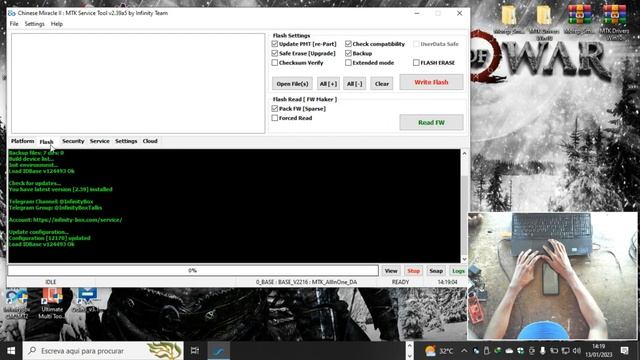The image size is (640, 360).
Task: Open the network tray icon
Action: pos(565,351)
